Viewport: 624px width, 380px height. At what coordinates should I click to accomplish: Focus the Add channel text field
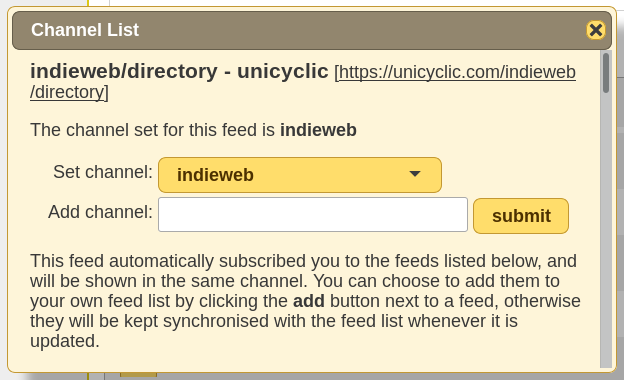tap(313, 214)
